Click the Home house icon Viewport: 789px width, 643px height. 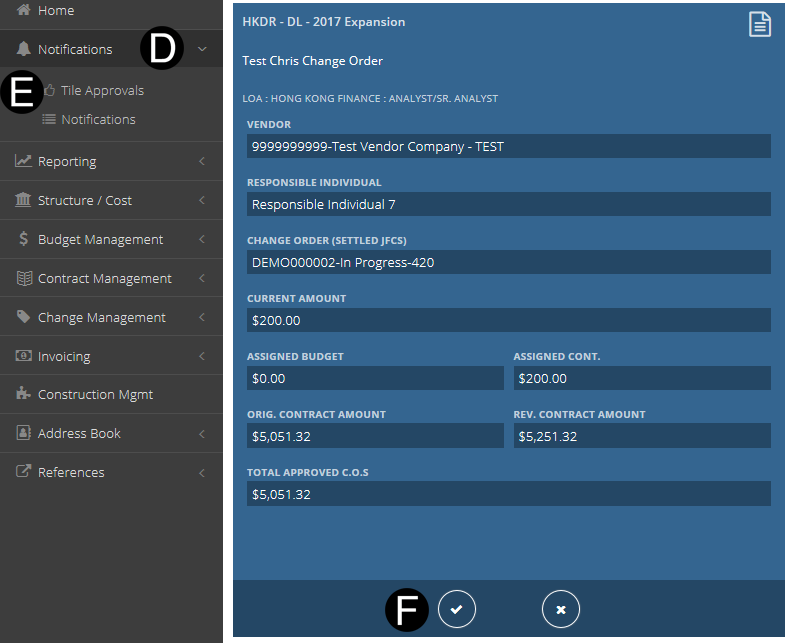coord(24,10)
